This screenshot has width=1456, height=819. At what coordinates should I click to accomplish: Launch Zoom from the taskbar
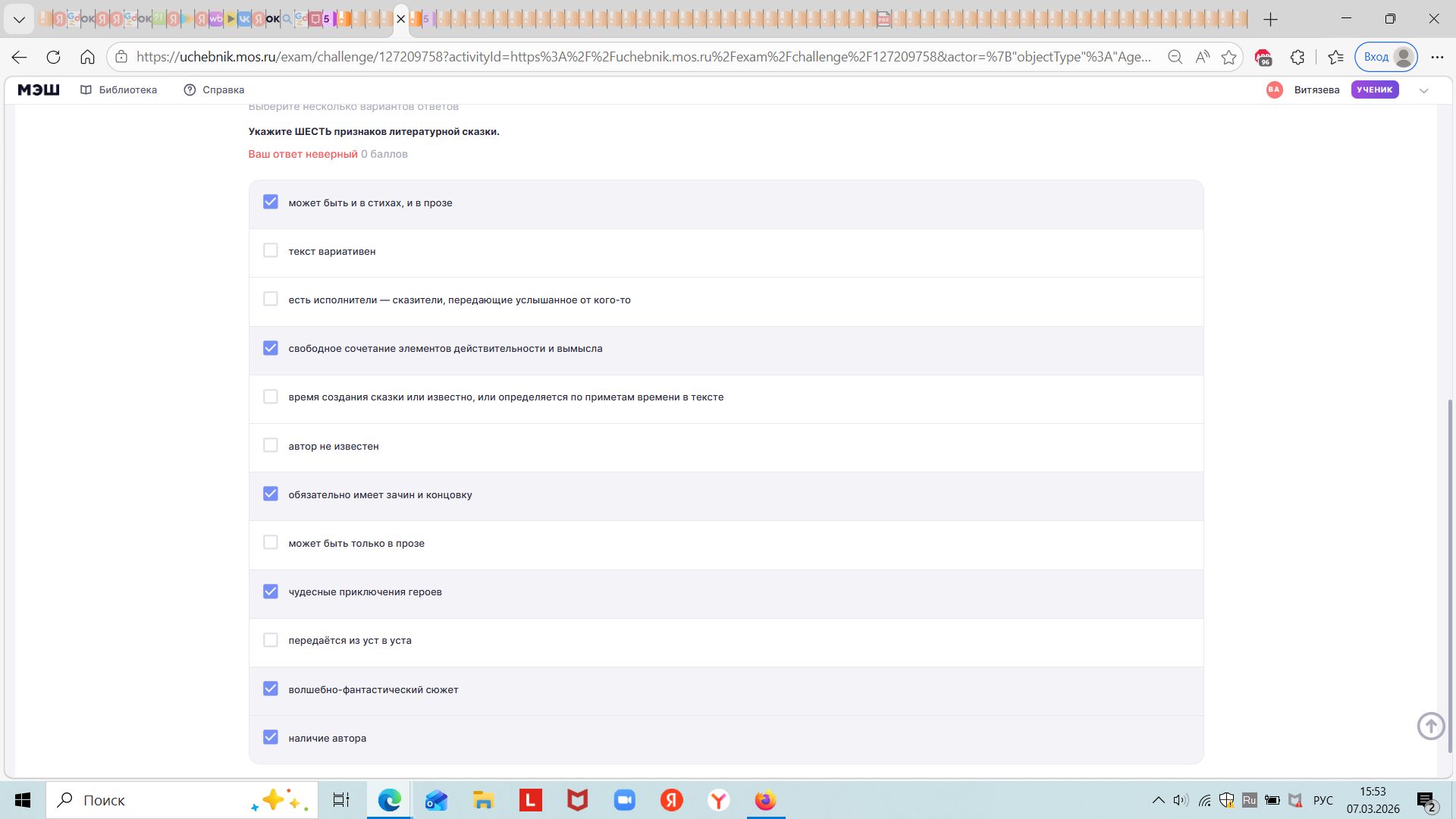coord(624,800)
